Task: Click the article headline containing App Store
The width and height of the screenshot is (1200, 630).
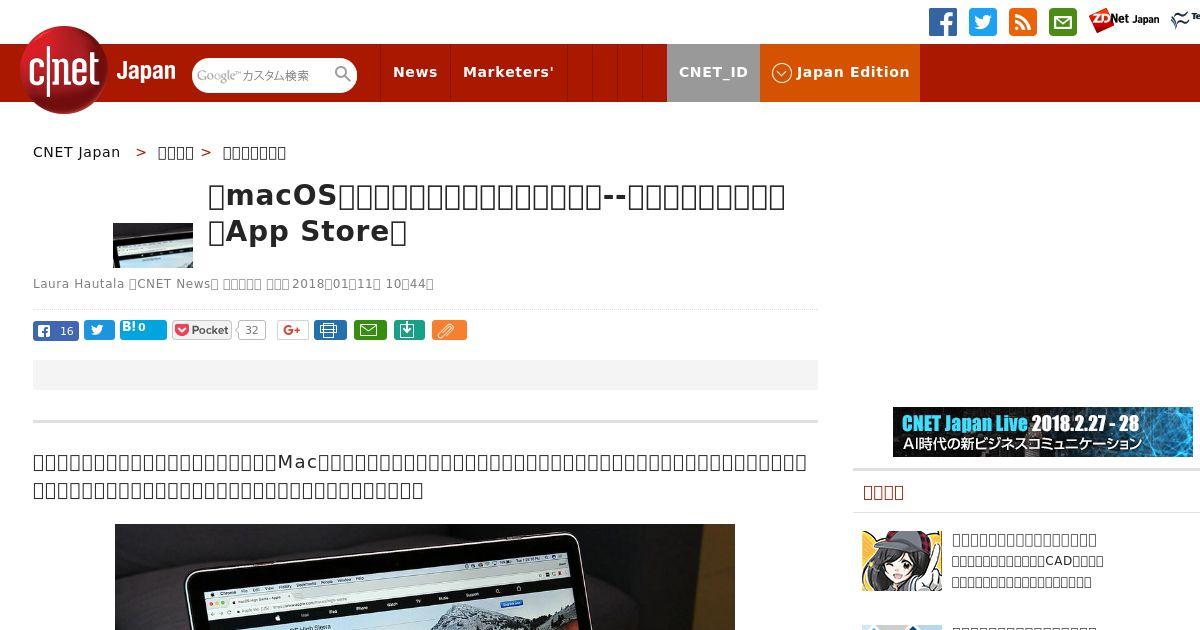Action: (x=496, y=214)
